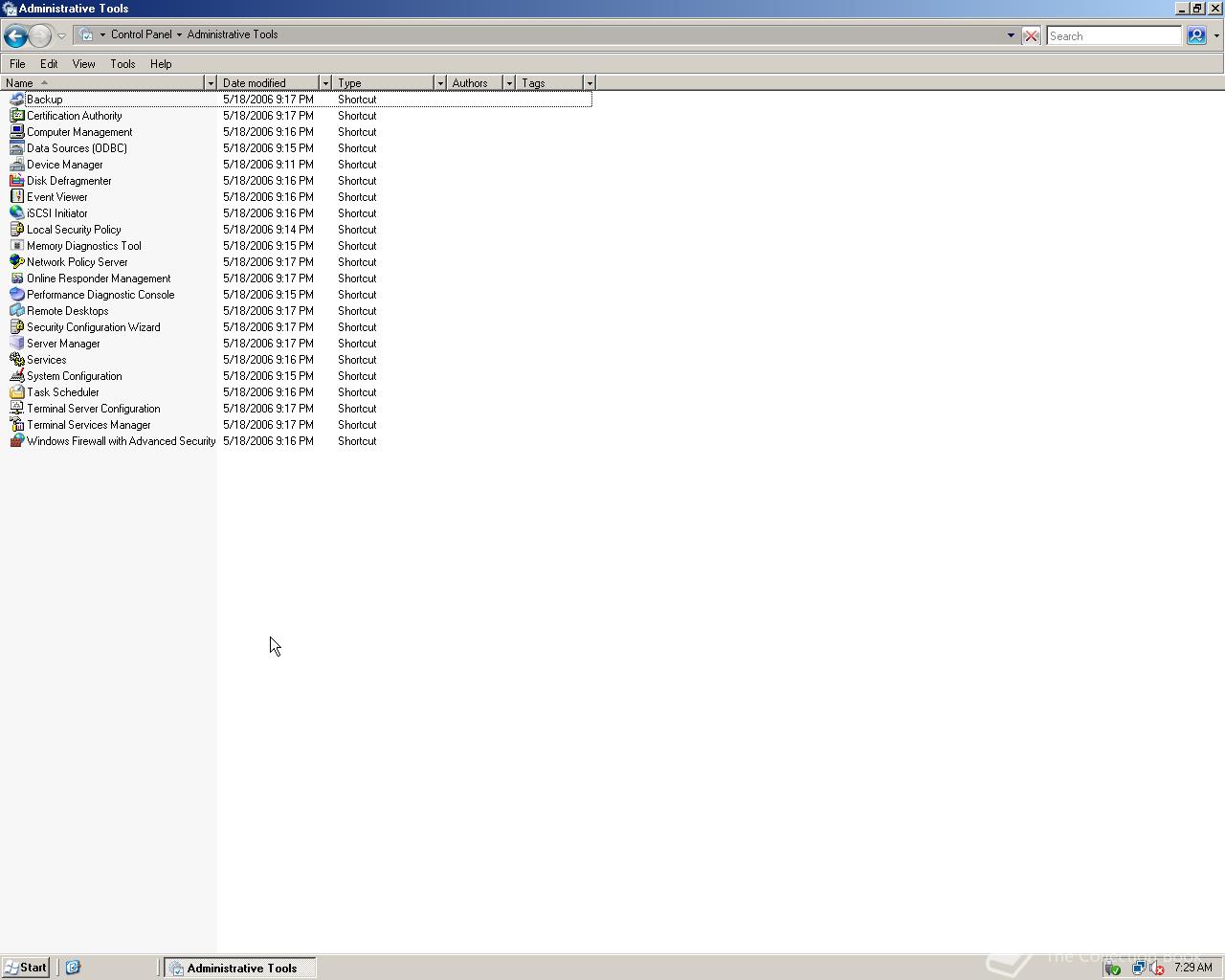Open the Server Manager quick launch icon
This screenshot has width=1225, height=980.
point(73,968)
